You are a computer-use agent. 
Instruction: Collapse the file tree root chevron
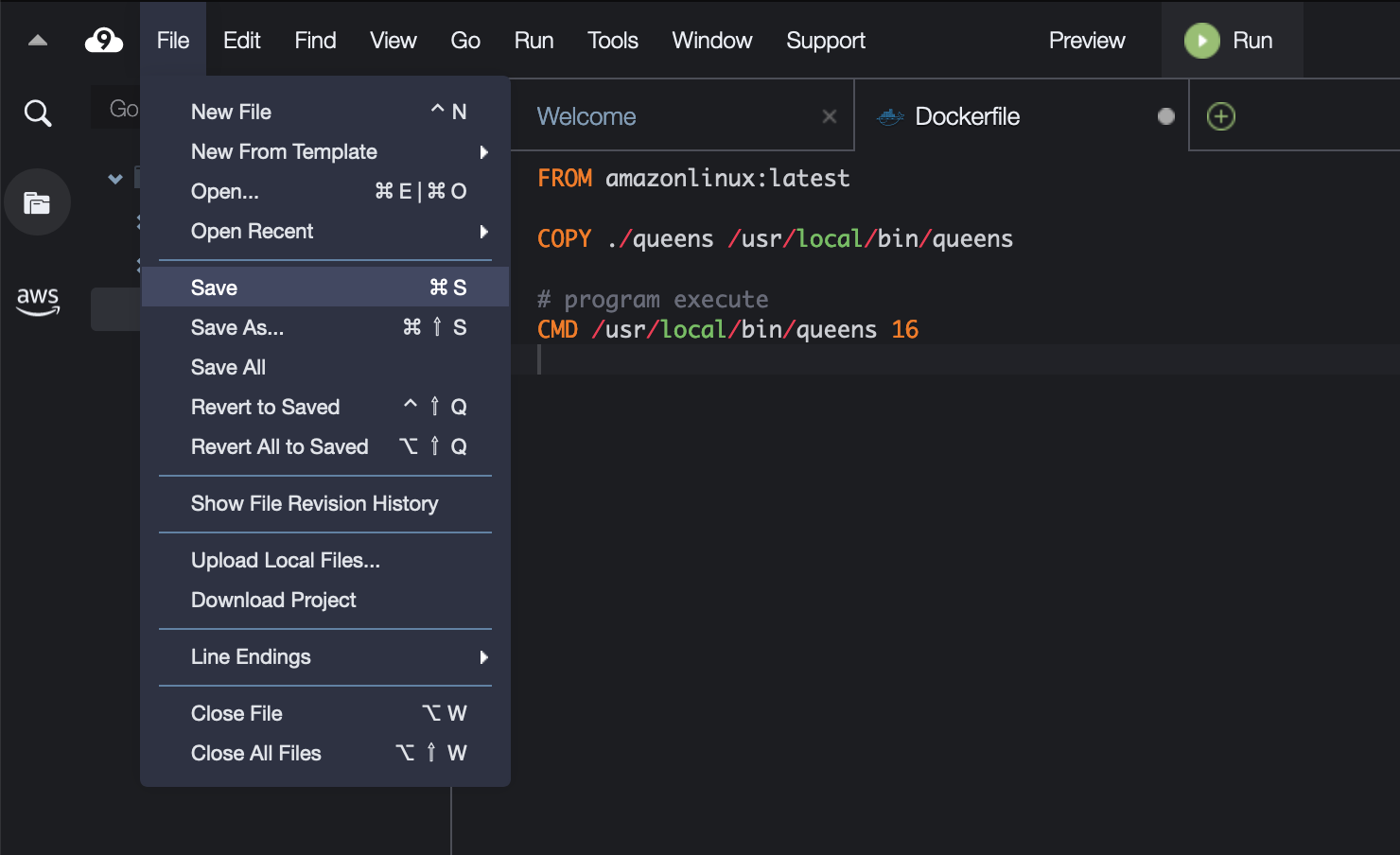click(115, 179)
